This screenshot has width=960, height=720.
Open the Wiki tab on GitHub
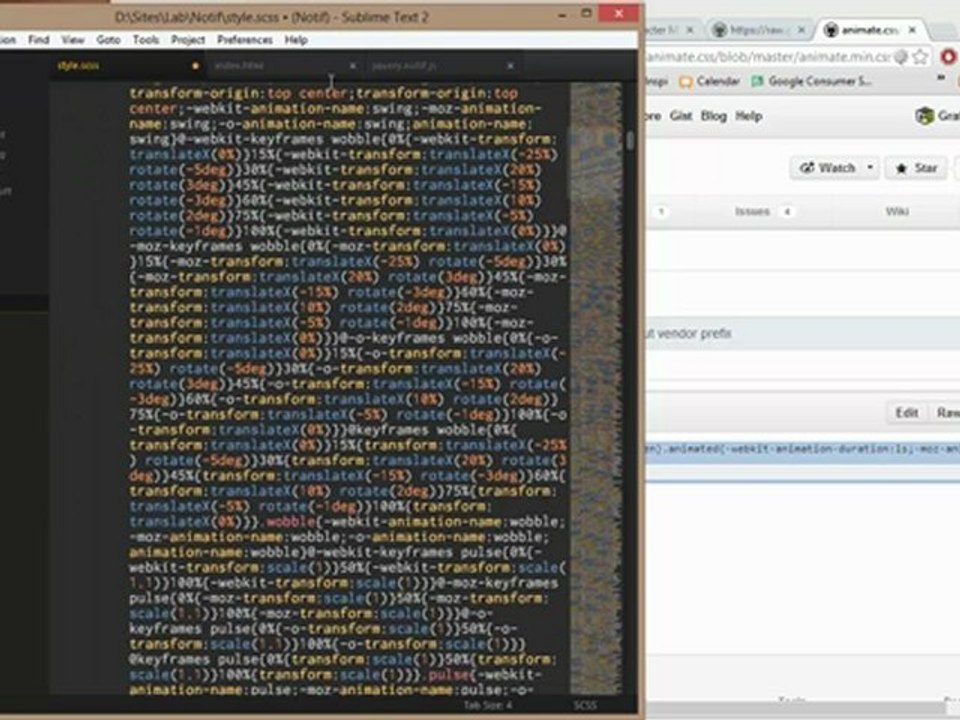(897, 211)
